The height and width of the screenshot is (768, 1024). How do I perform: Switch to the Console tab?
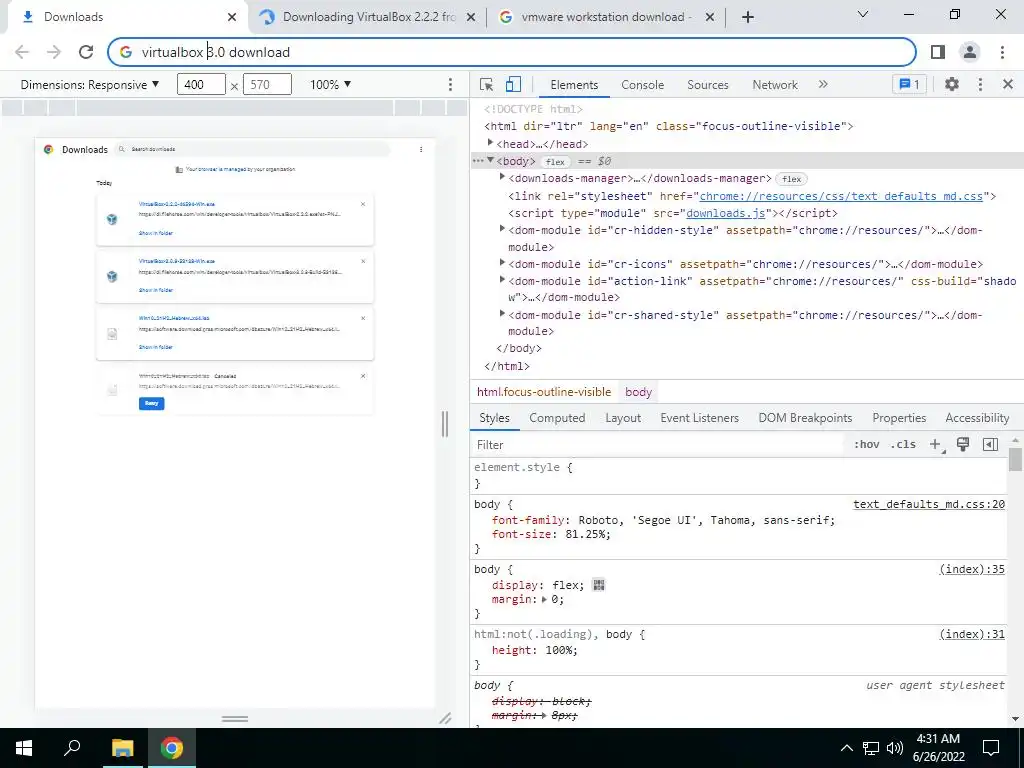coord(643,84)
